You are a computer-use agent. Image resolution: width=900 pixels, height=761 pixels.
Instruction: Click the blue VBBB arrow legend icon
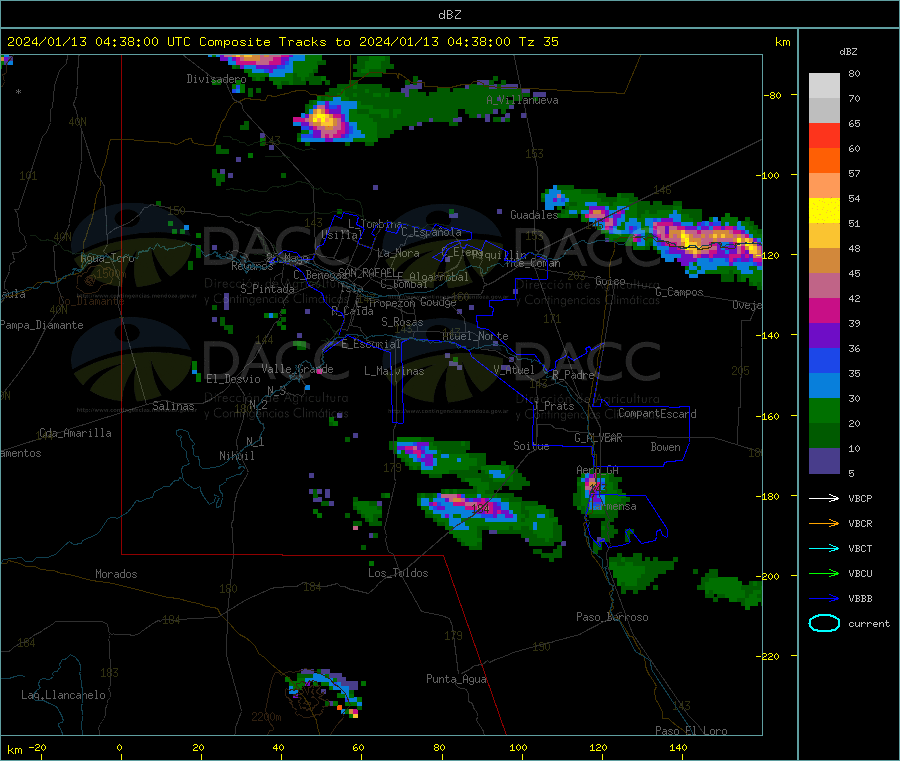tap(824, 598)
